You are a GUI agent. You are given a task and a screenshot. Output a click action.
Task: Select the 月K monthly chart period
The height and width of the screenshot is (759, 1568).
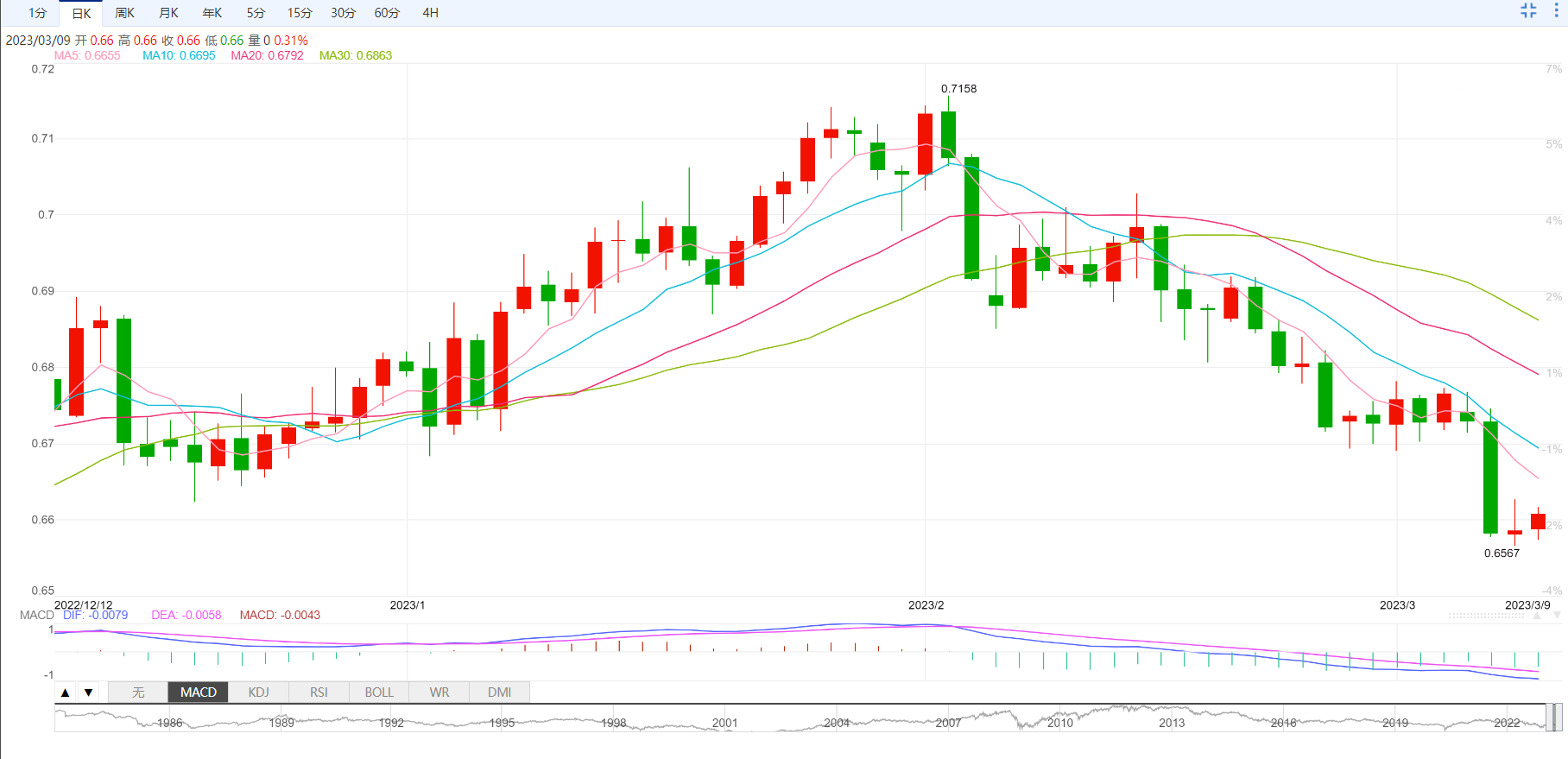coord(168,13)
